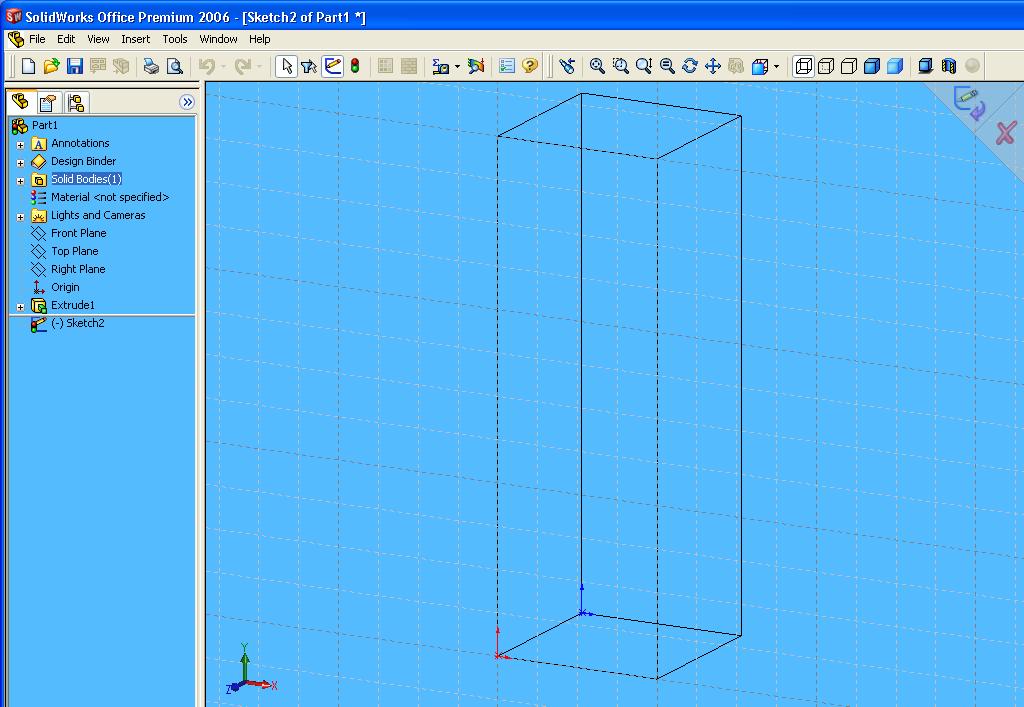Expand the Solid Bodies(1) folder
The image size is (1024, 707).
coord(20,181)
